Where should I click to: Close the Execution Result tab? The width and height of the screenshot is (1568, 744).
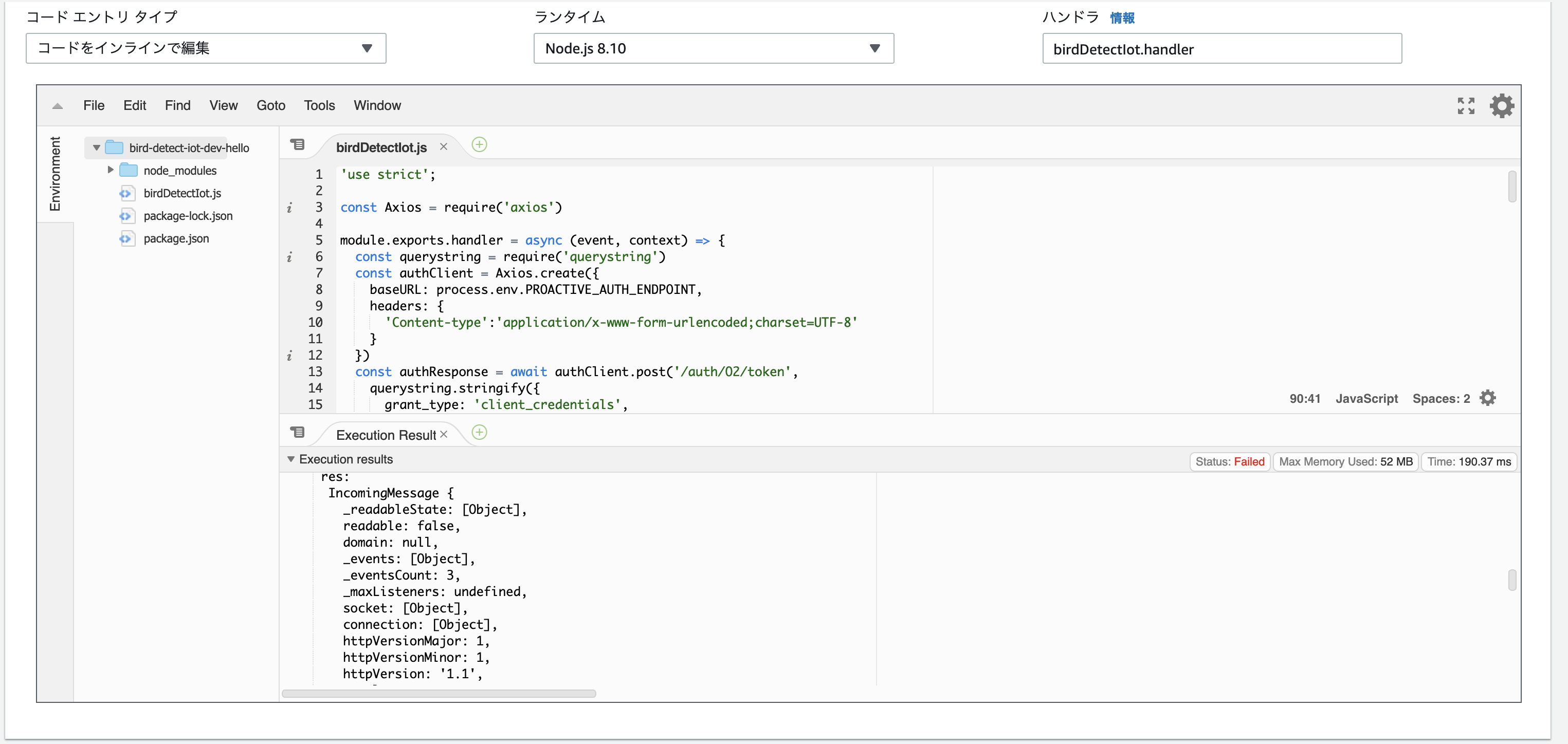pyautogui.click(x=444, y=434)
